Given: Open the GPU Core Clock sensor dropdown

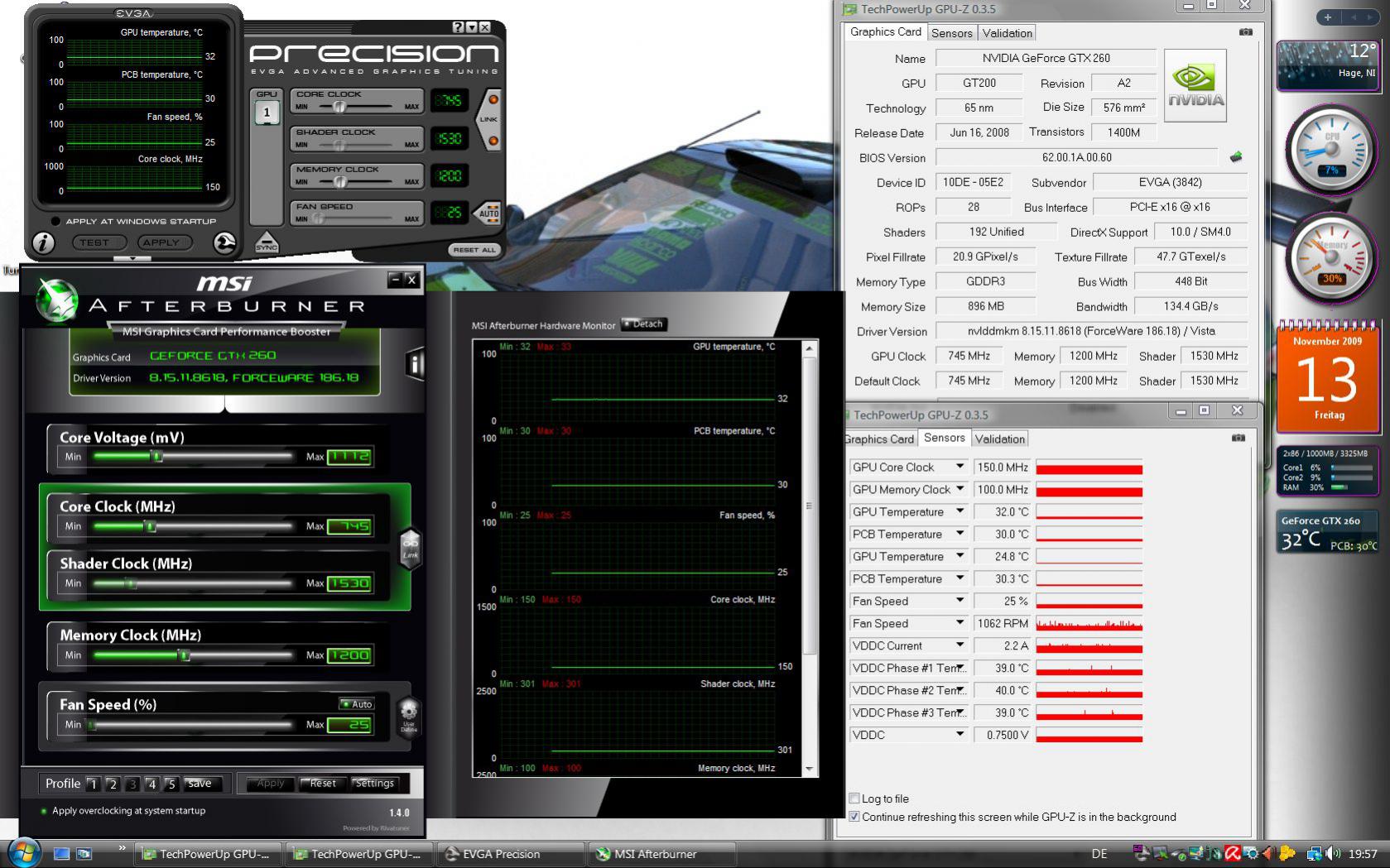Looking at the screenshot, I should (x=960, y=467).
